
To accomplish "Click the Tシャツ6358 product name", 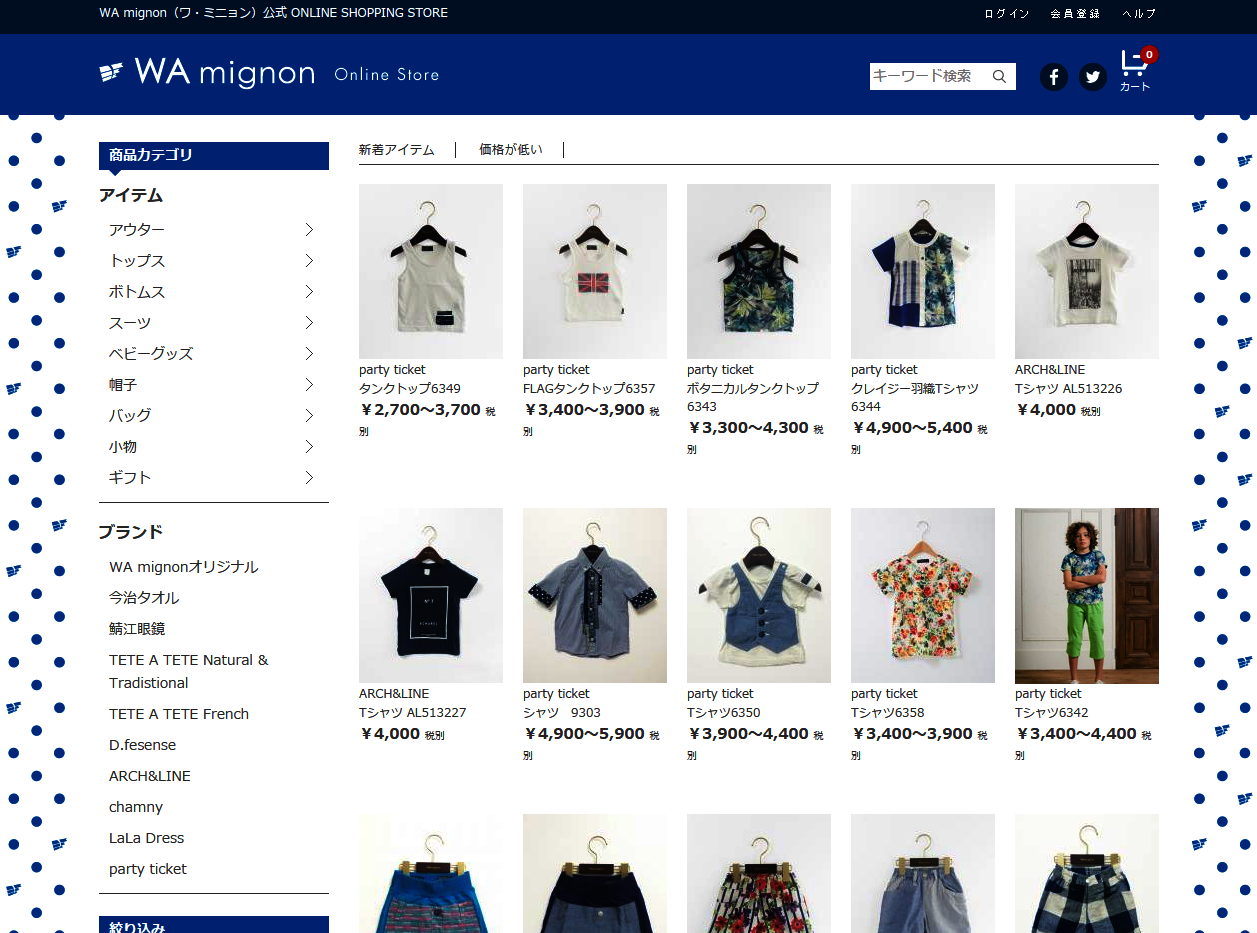I will click(888, 712).
